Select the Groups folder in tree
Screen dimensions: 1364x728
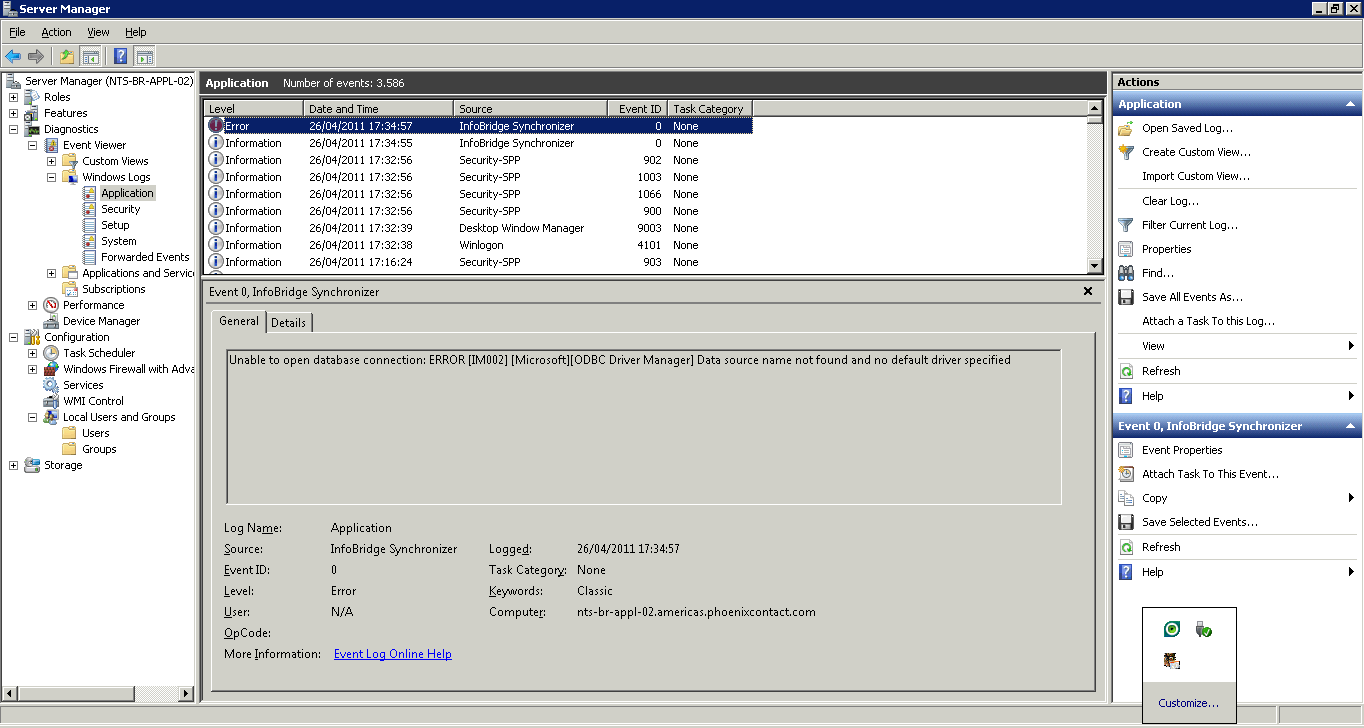pyautogui.click(x=99, y=449)
